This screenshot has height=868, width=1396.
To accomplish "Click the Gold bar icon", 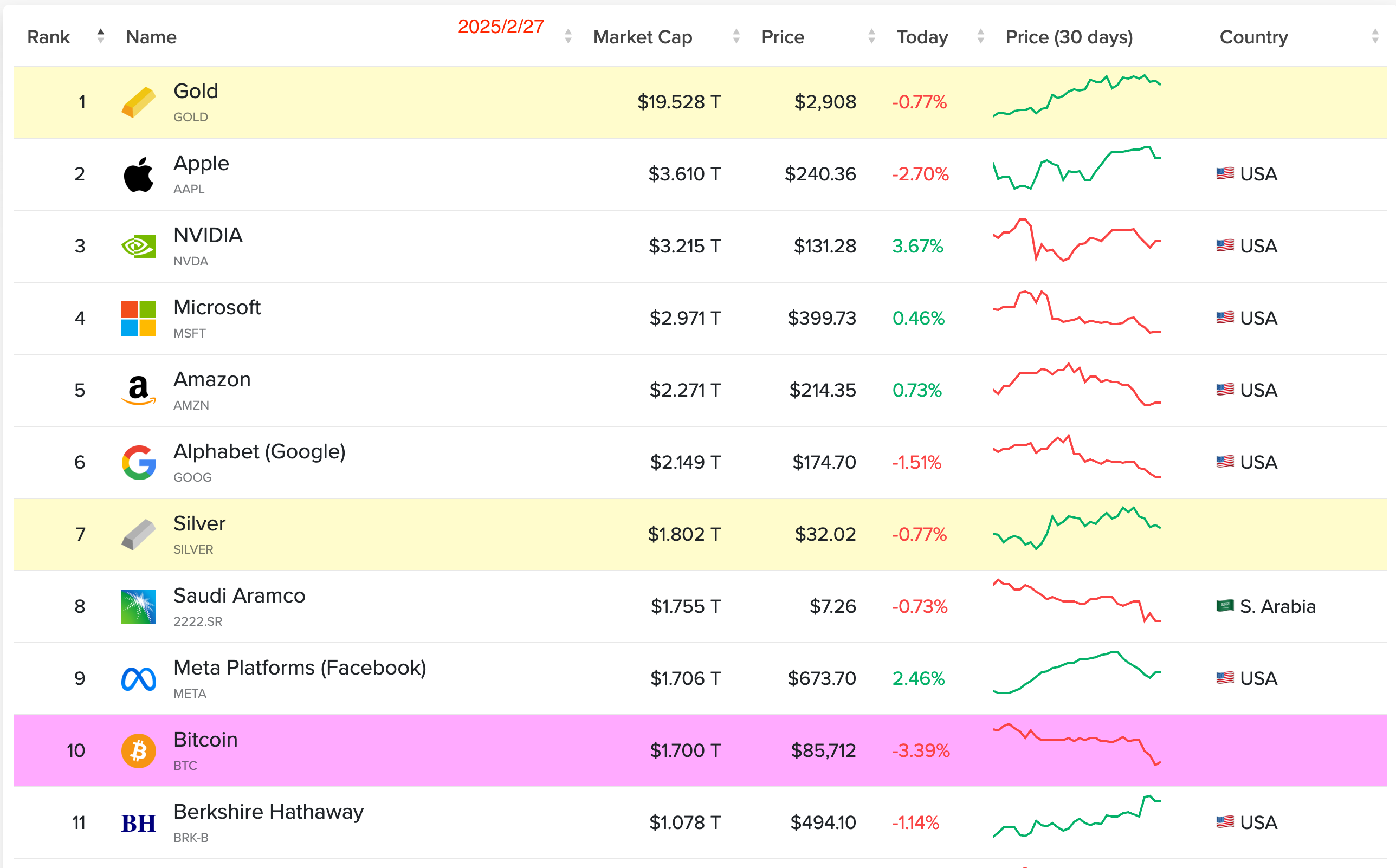I will [138, 102].
